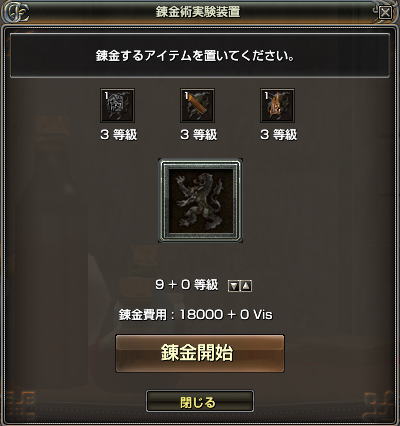This screenshot has width=400, height=426.
Task: Click the 錬金費用 18000 + 0 Vis text
Action: coord(196,314)
